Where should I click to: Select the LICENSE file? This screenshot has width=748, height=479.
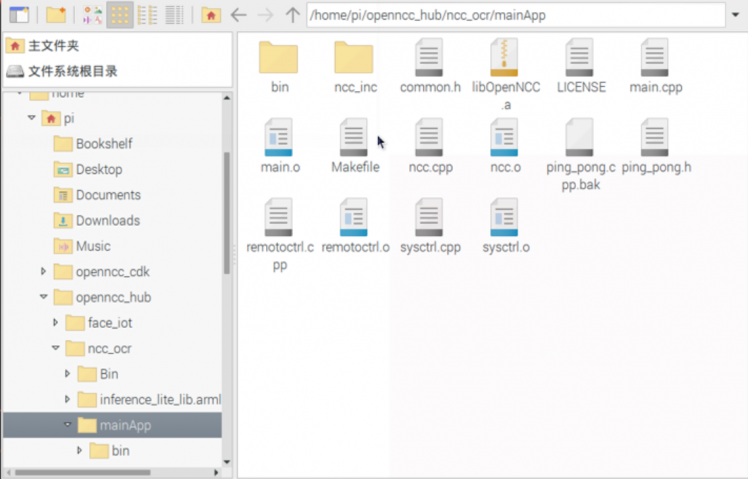coord(581,67)
